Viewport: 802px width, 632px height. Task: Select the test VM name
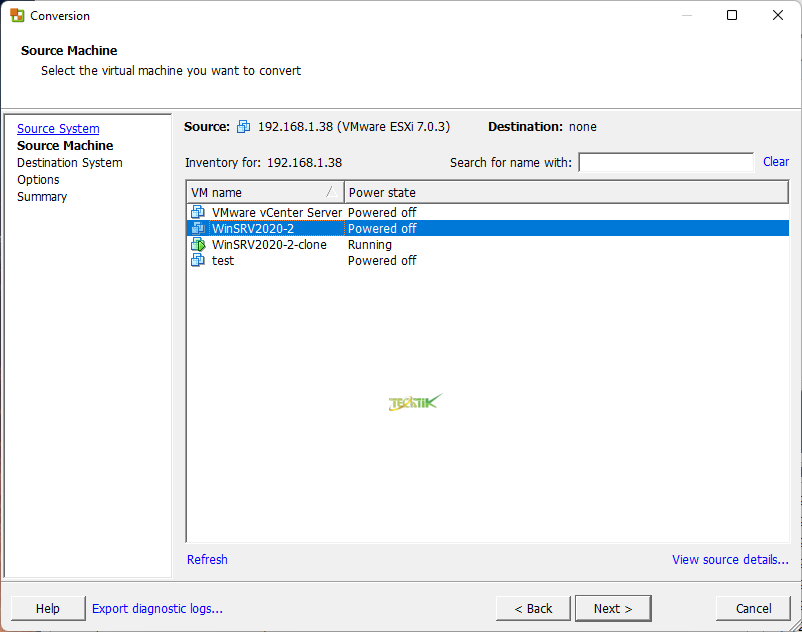[x=223, y=261]
